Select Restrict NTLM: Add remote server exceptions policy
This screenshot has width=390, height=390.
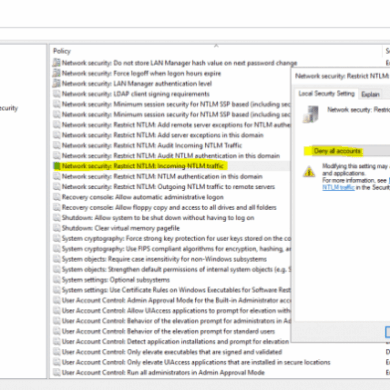coord(176,125)
